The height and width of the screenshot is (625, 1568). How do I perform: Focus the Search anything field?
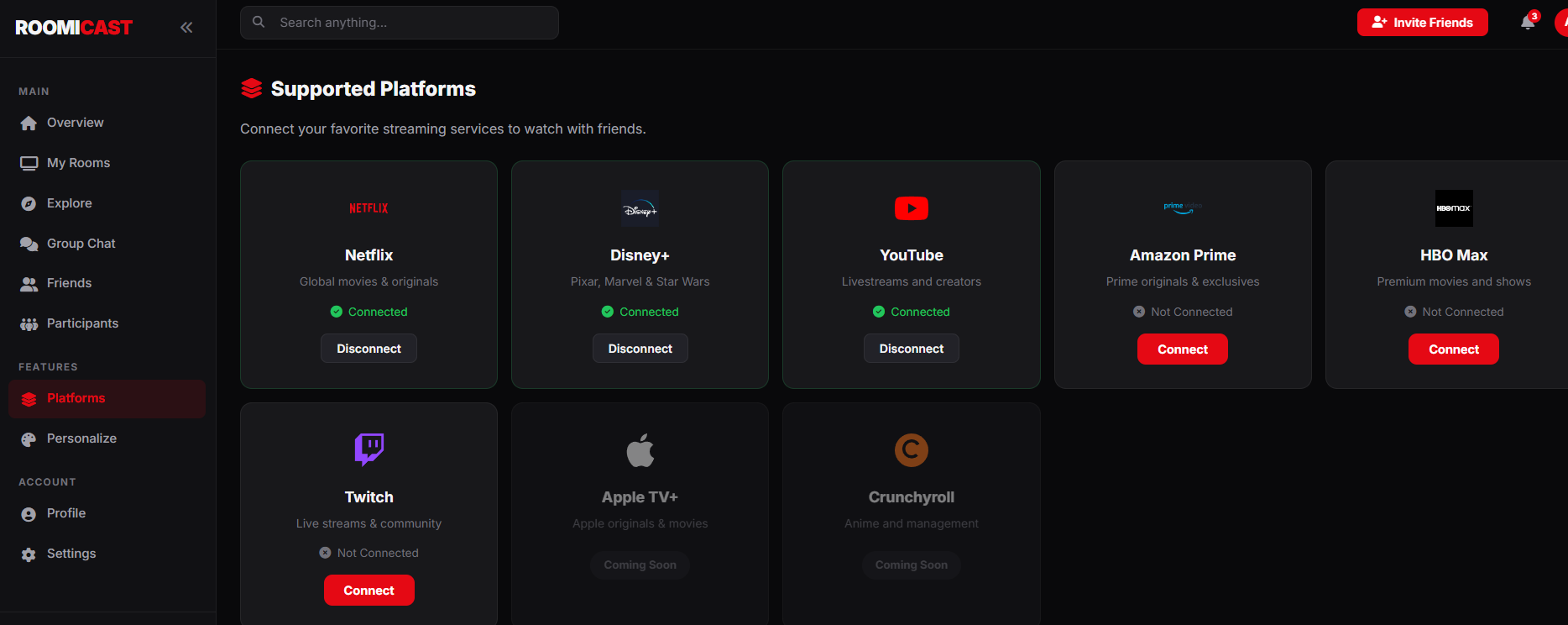tap(400, 23)
